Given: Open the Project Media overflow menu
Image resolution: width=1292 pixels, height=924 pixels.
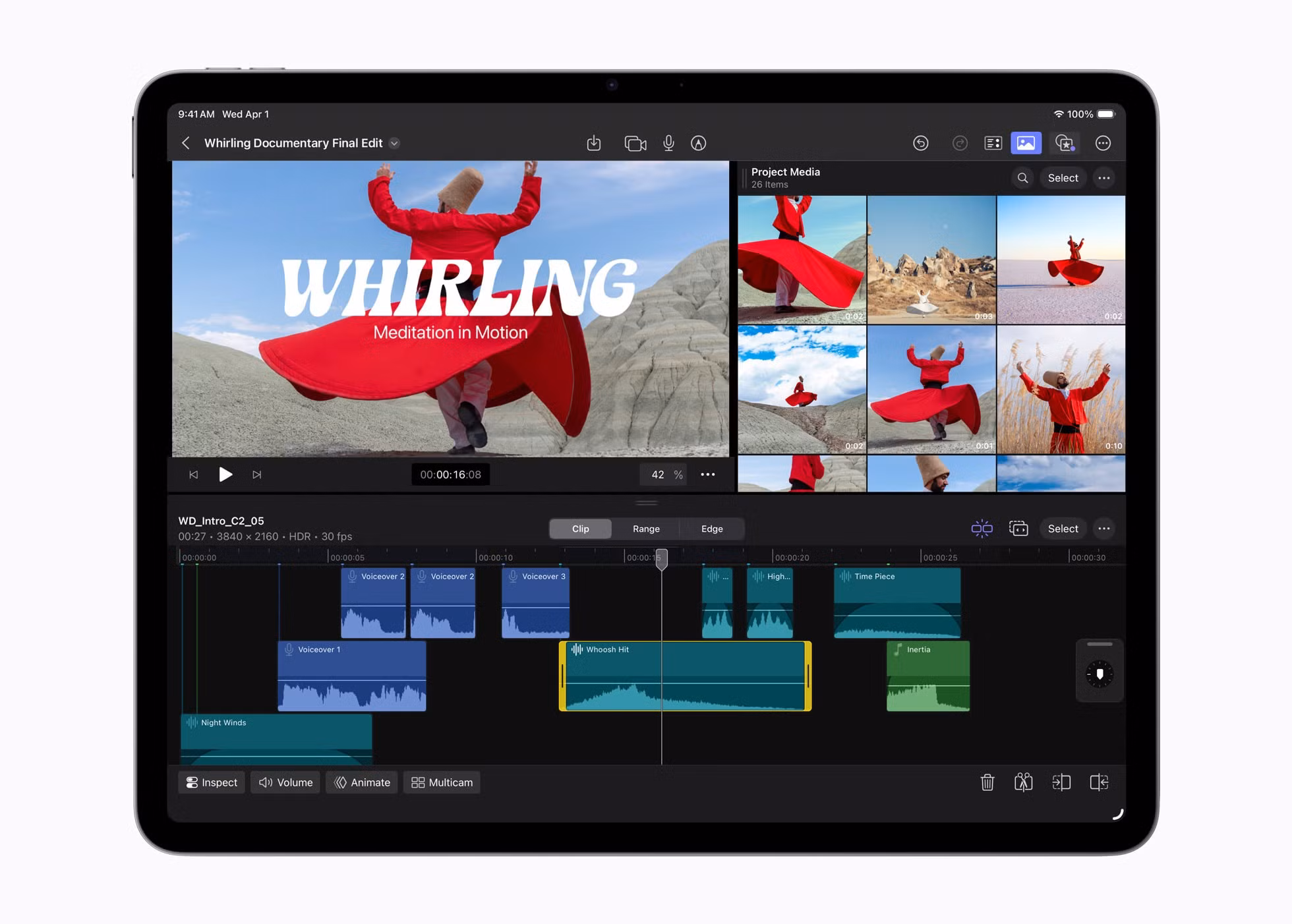Looking at the screenshot, I should click(x=1105, y=178).
